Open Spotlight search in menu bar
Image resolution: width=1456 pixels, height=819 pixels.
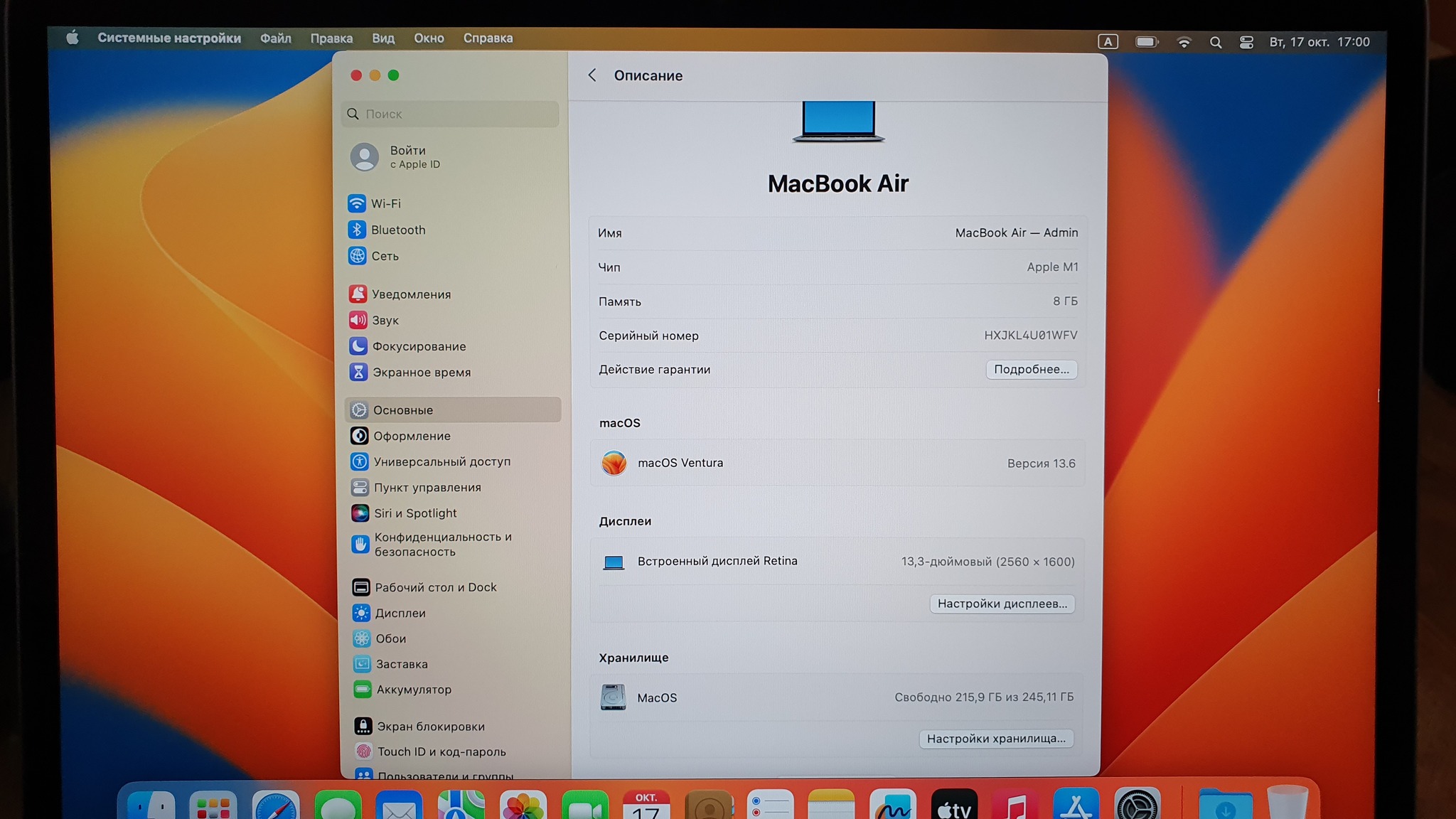tap(1216, 43)
